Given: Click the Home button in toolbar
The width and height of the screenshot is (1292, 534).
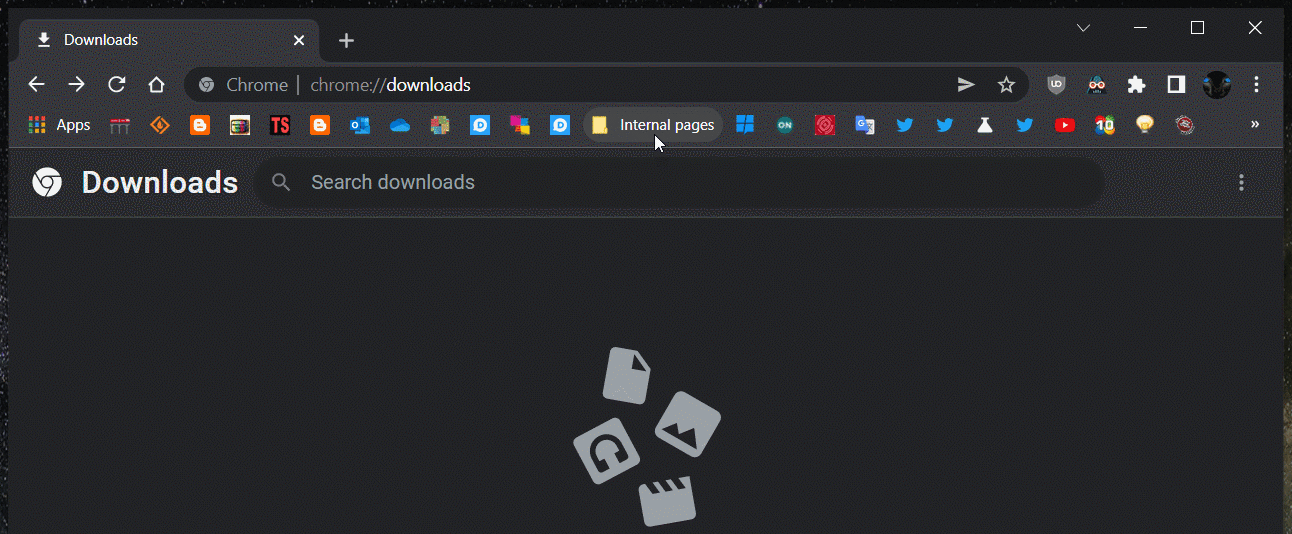Looking at the screenshot, I should 156,85.
